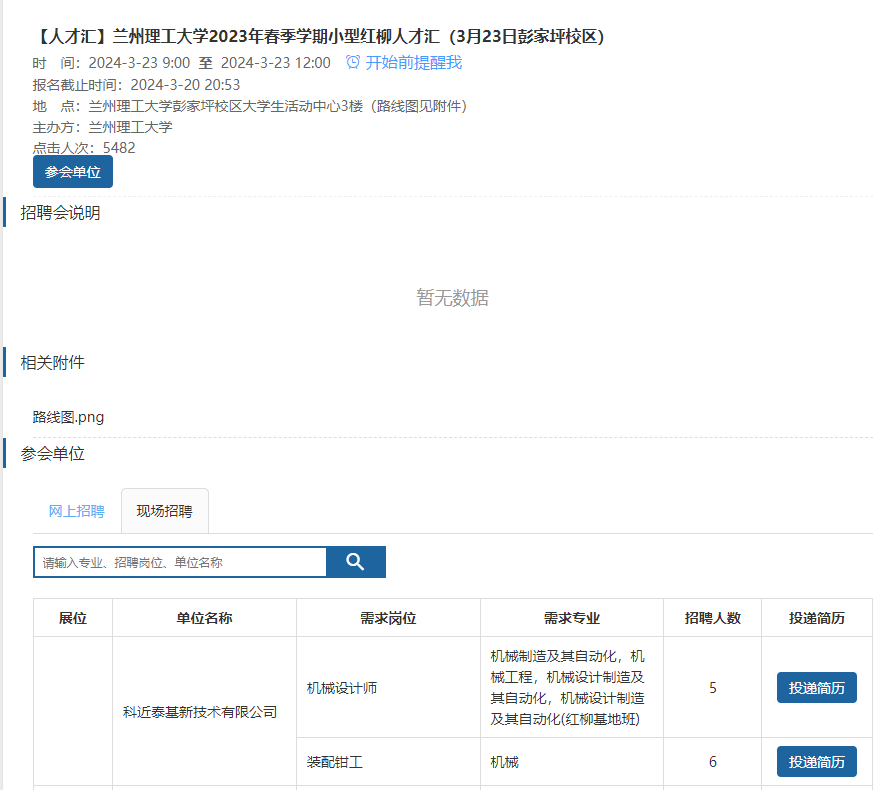This screenshot has height=790, width=873.
Task: Click the job fair title heading
Action: click(x=319, y=37)
